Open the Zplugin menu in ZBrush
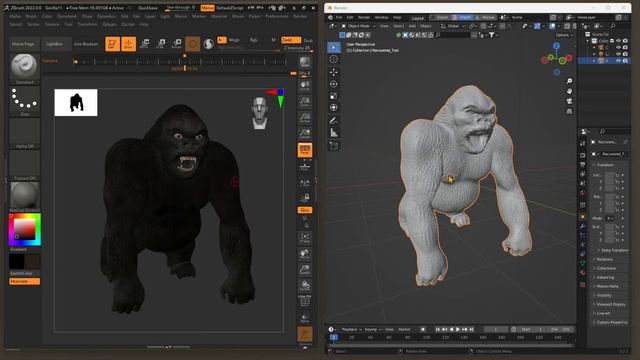 point(109,24)
